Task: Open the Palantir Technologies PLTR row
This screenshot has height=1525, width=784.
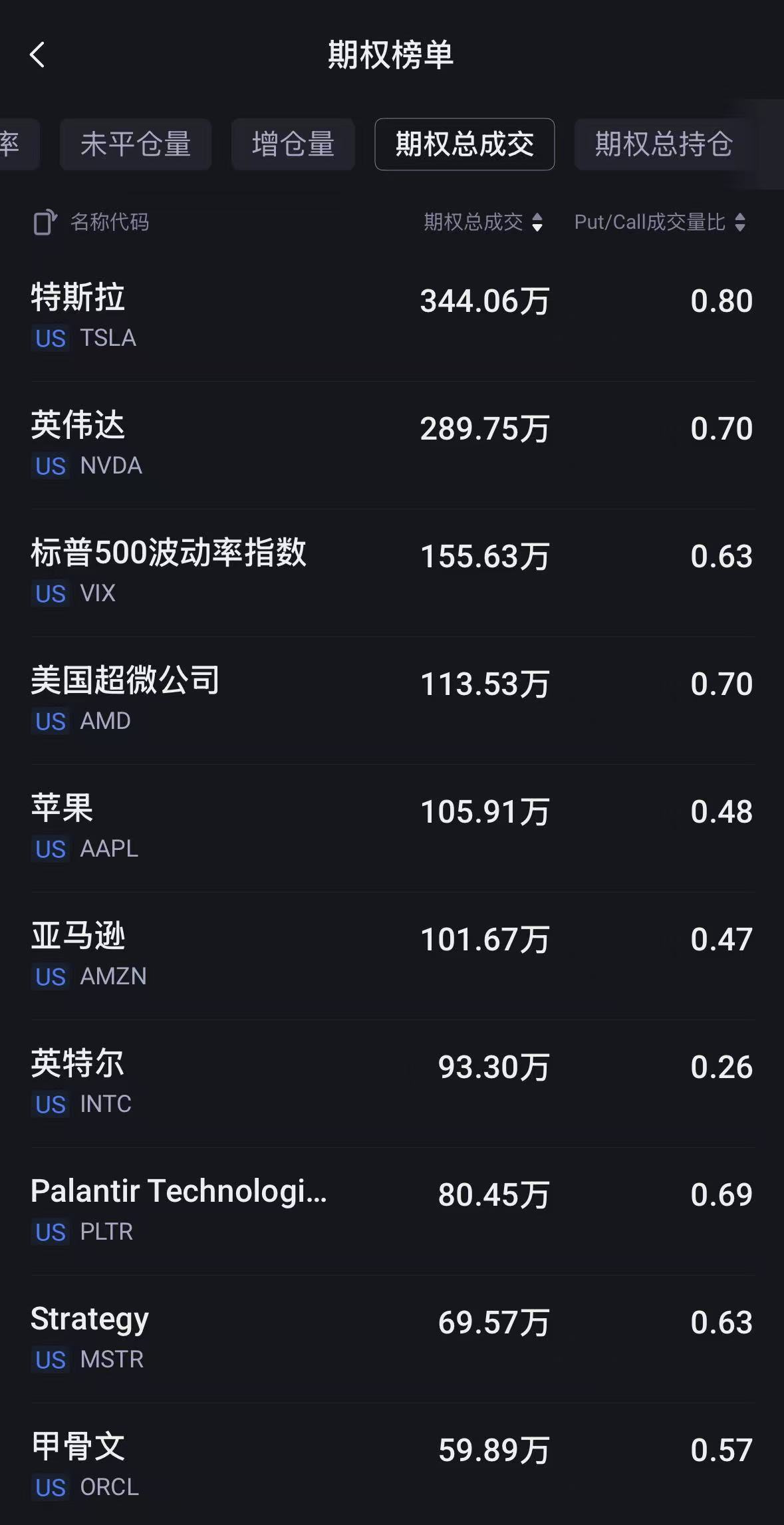Action: pos(392,1210)
